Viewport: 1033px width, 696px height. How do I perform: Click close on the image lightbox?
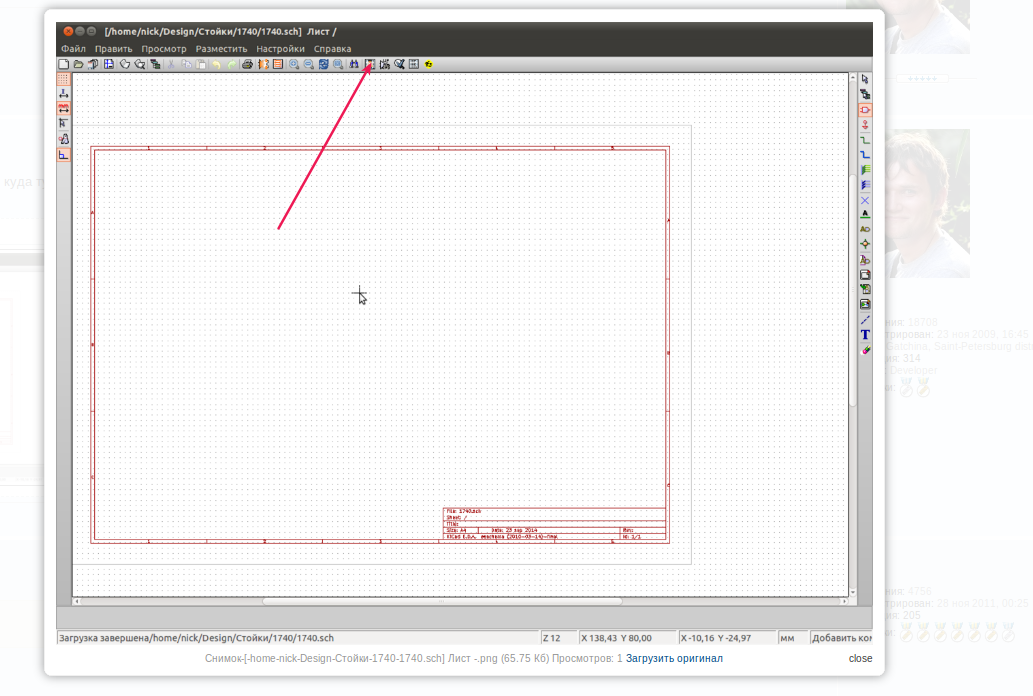860,658
